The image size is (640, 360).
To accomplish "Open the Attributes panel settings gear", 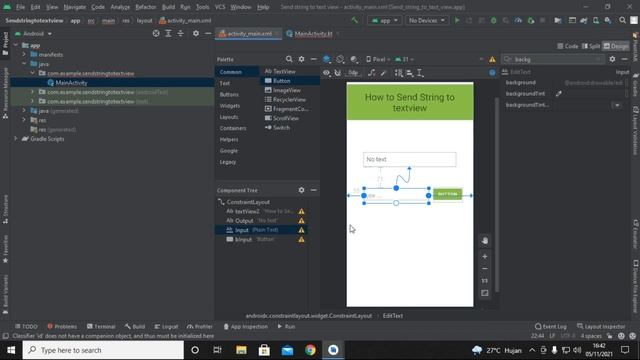I will 612,59.
